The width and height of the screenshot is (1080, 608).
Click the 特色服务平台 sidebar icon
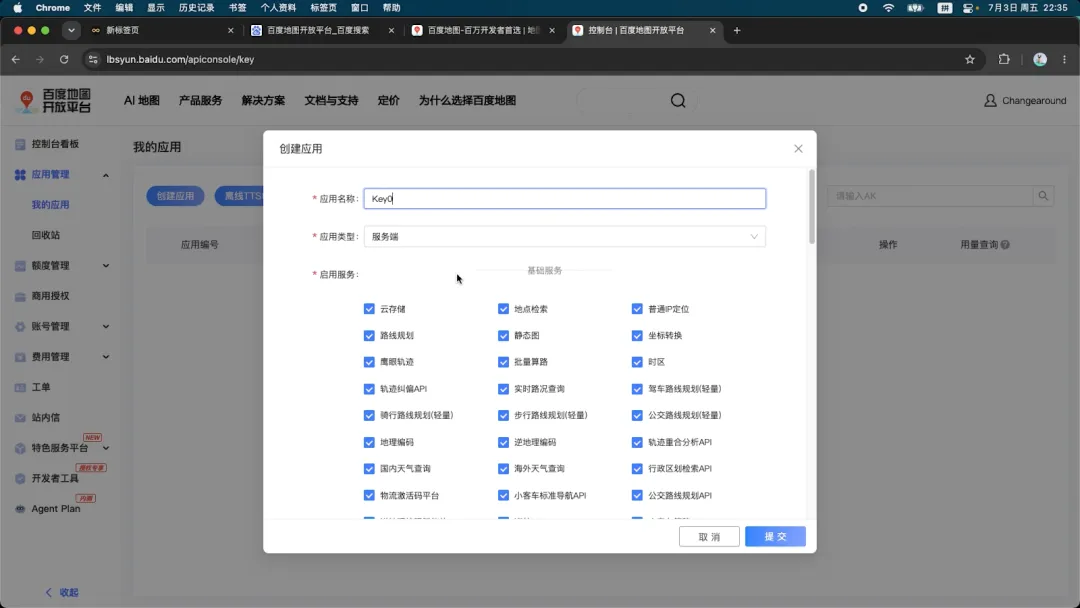coord(20,448)
